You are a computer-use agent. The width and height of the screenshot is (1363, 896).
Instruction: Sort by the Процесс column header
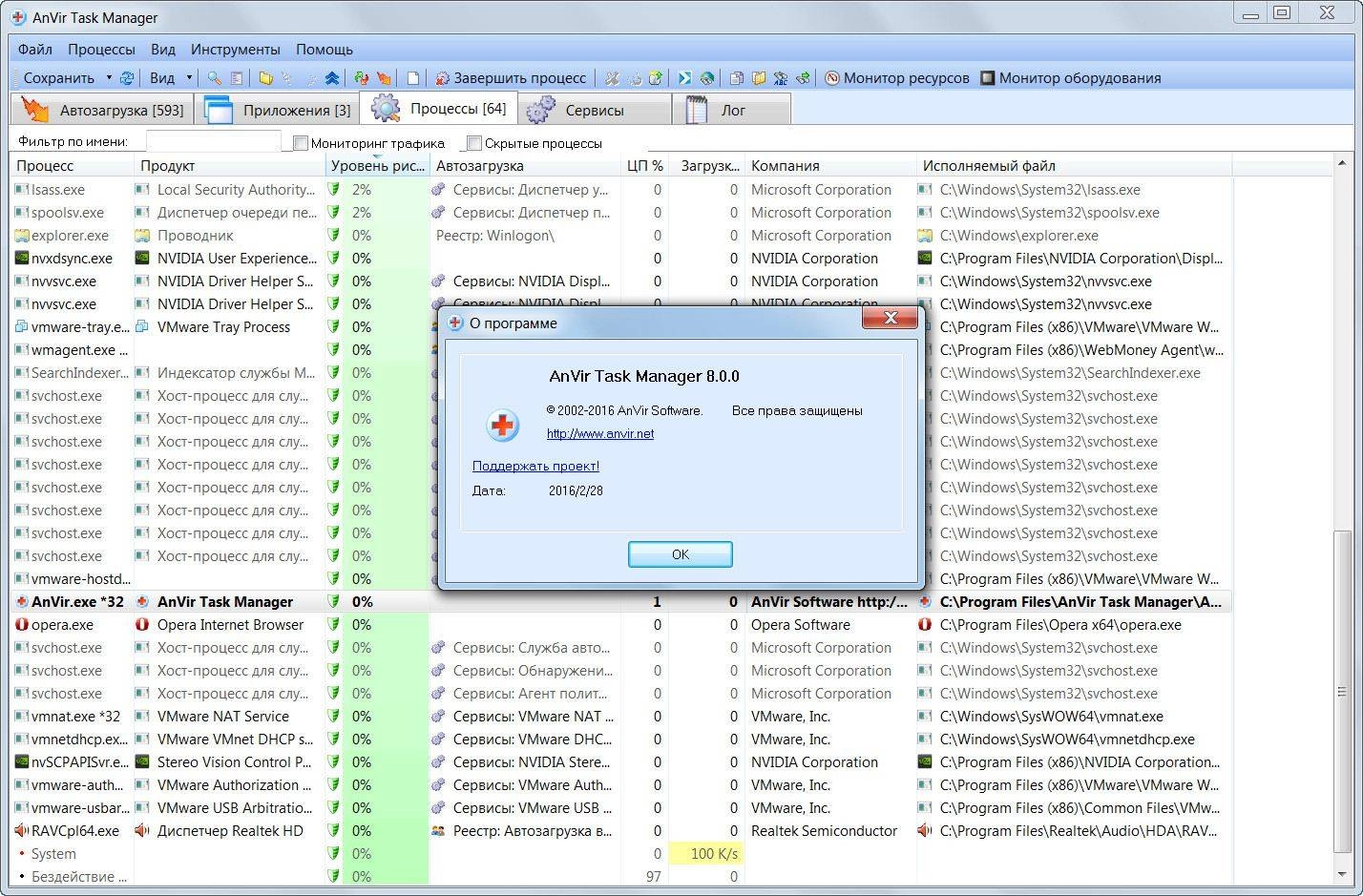coord(73,166)
